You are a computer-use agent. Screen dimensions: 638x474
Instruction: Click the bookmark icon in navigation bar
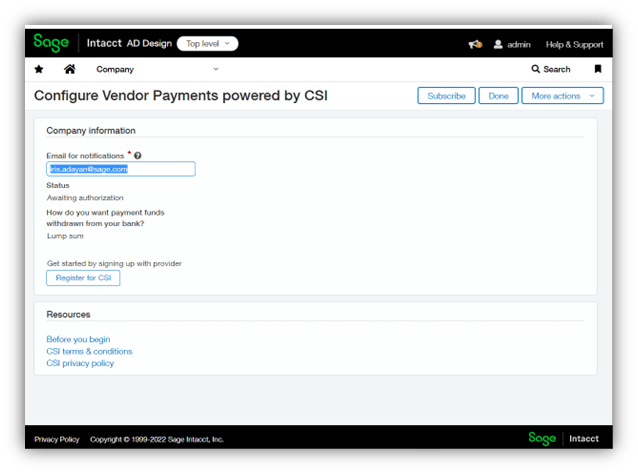tap(598, 69)
